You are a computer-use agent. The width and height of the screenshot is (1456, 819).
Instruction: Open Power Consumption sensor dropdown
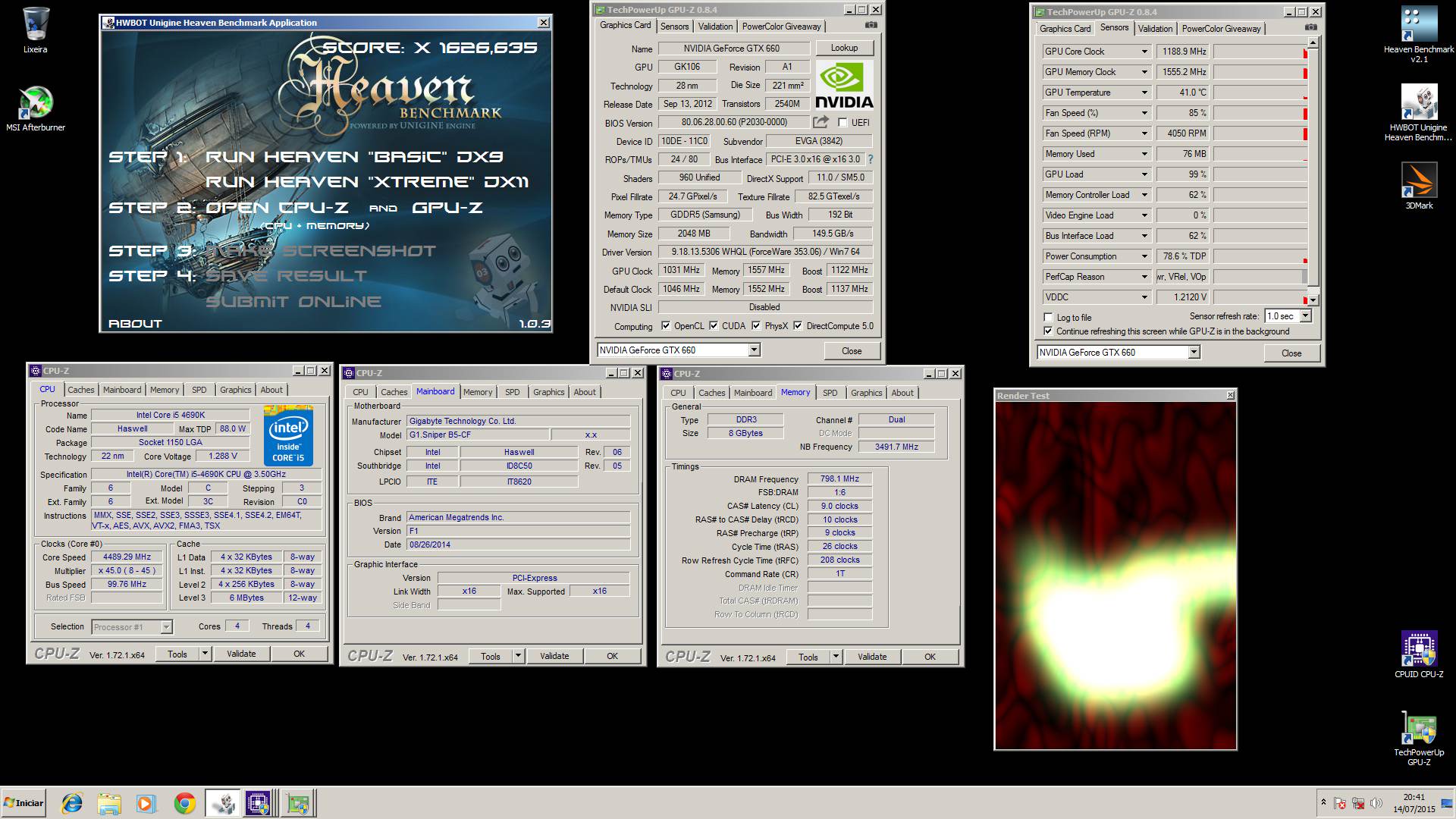point(1144,256)
